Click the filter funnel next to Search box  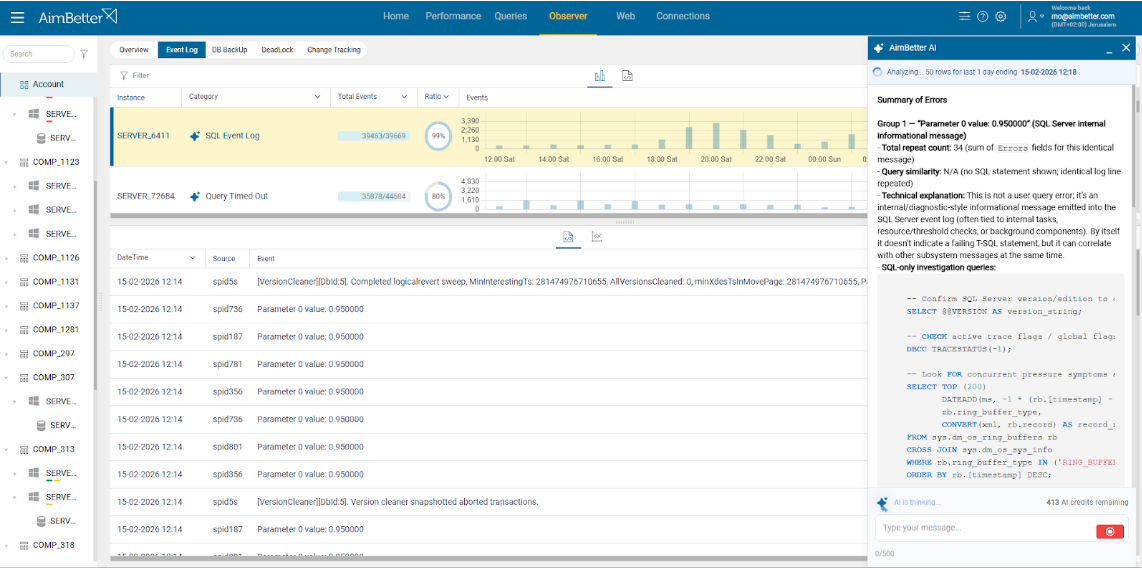[x=84, y=54]
